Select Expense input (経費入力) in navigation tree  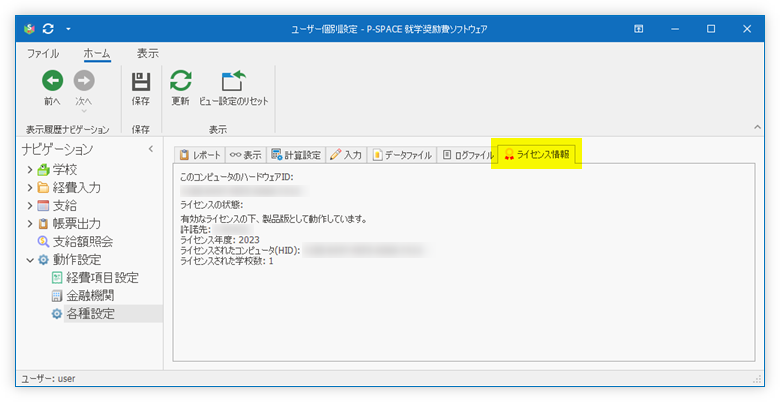point(77,188)
